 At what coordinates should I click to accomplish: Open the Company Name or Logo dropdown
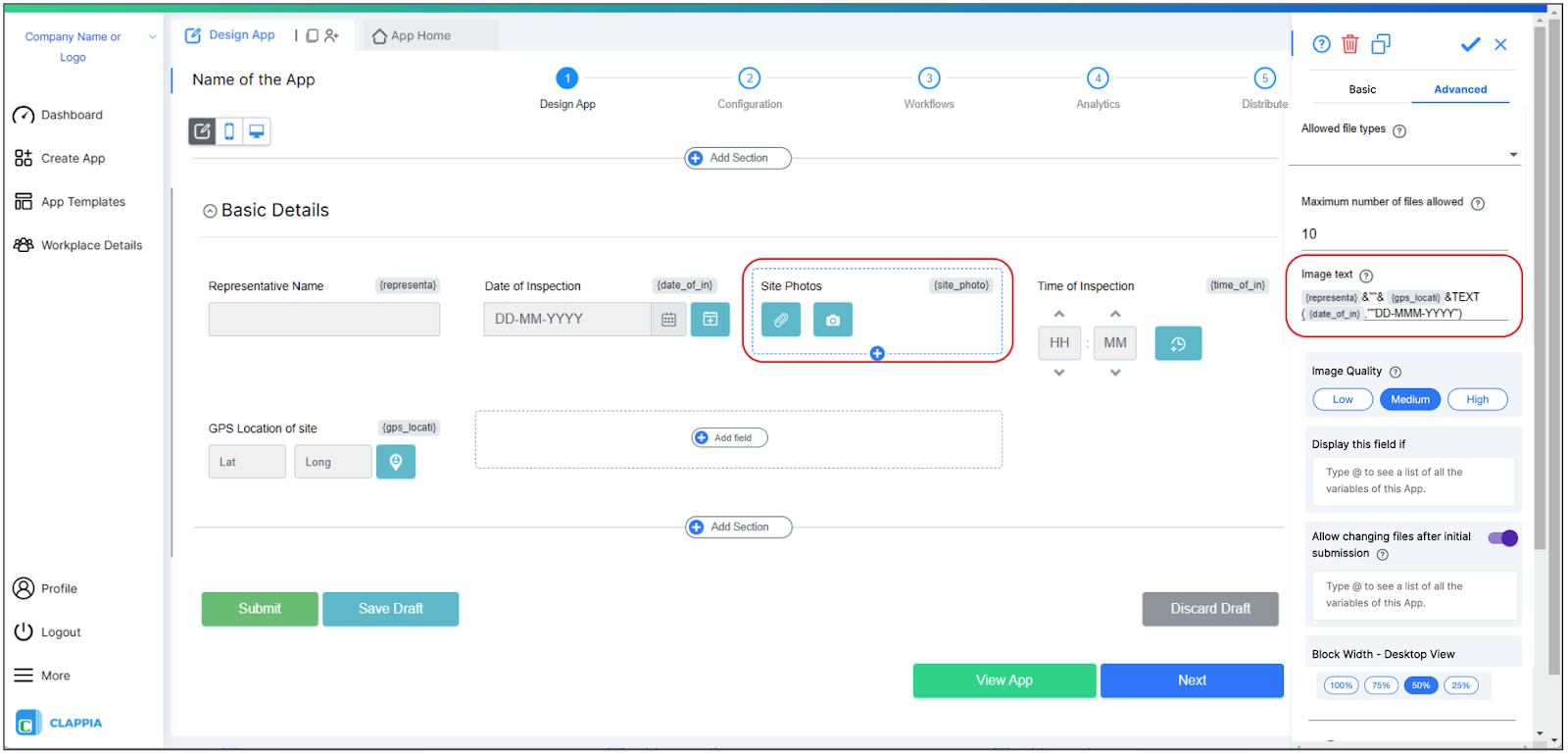coord(152,37)
